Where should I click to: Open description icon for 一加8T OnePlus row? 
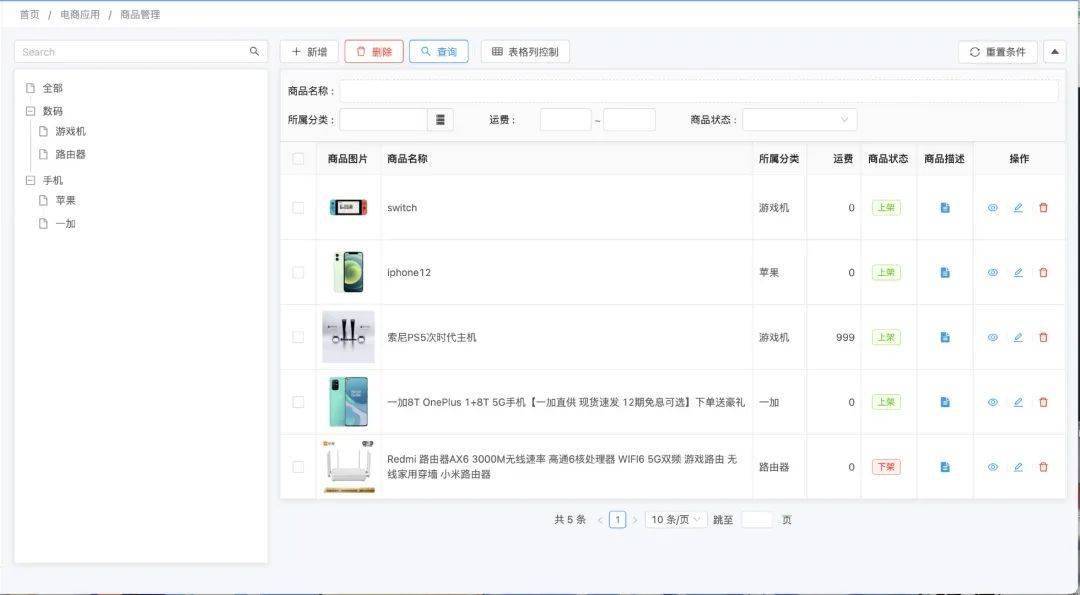pos(945,401)
